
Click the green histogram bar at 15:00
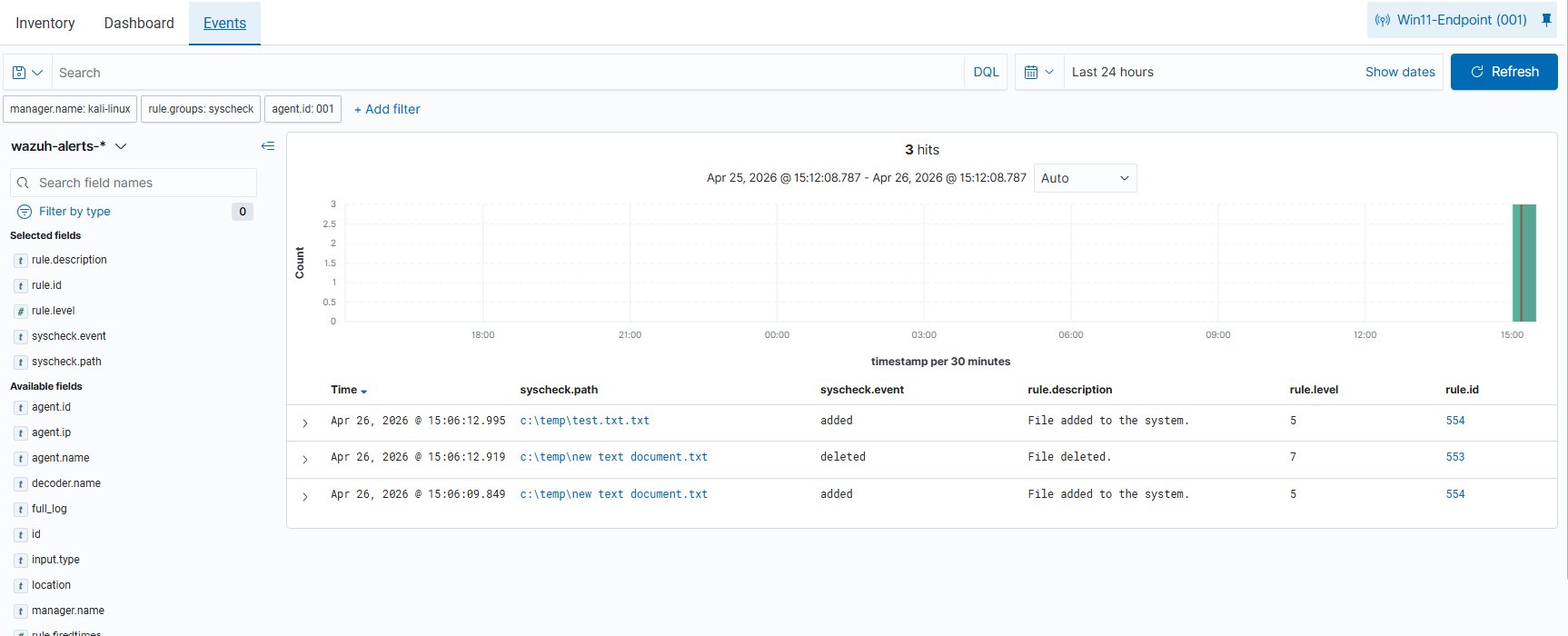pos(1523,263)
